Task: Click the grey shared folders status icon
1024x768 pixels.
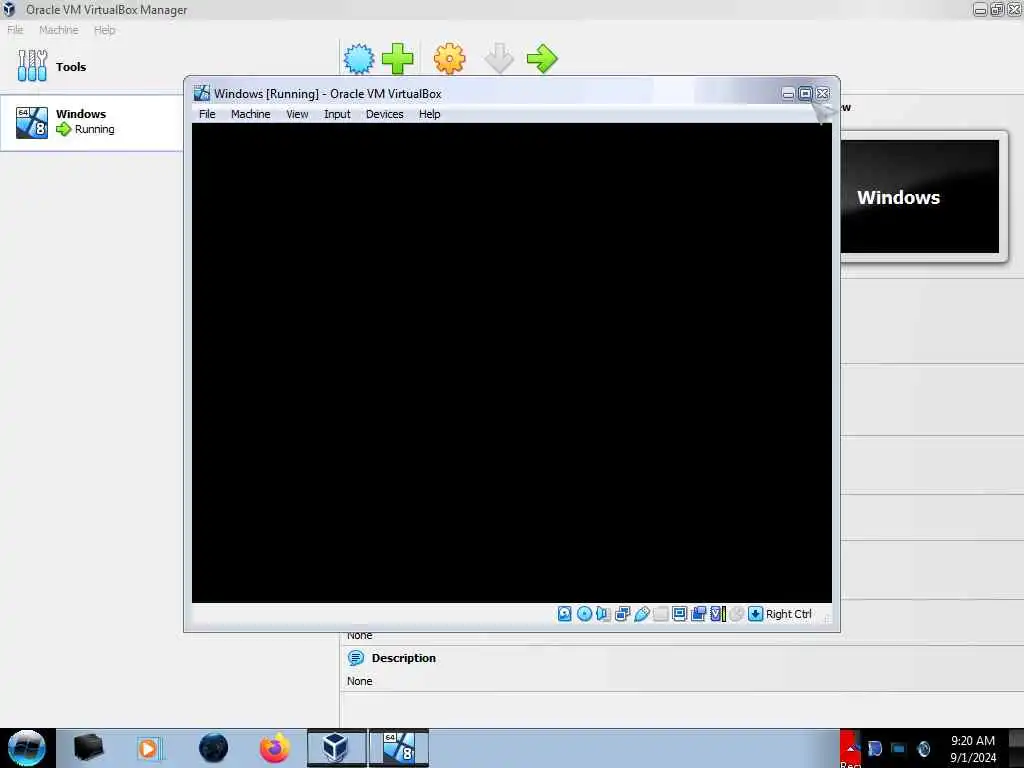Action: pos(661,613)
